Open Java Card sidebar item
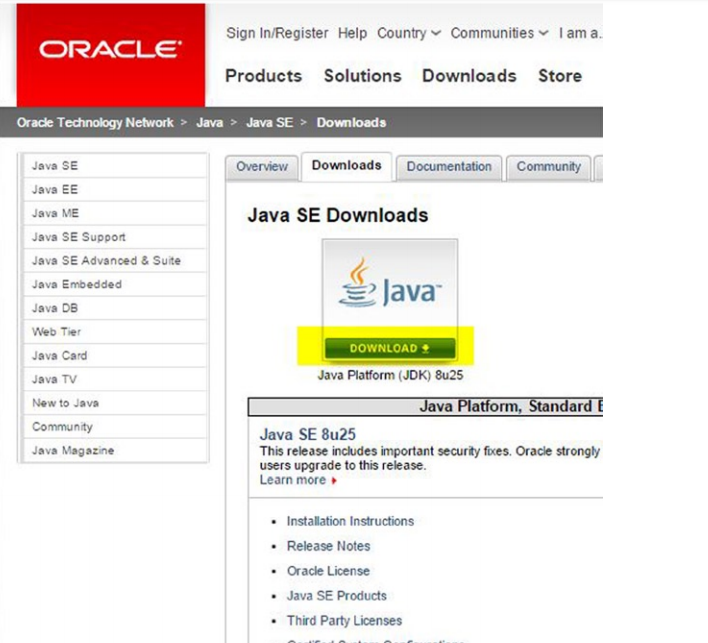Image resolution: width=708 pixels, height=643 pixels. (115, 356)
